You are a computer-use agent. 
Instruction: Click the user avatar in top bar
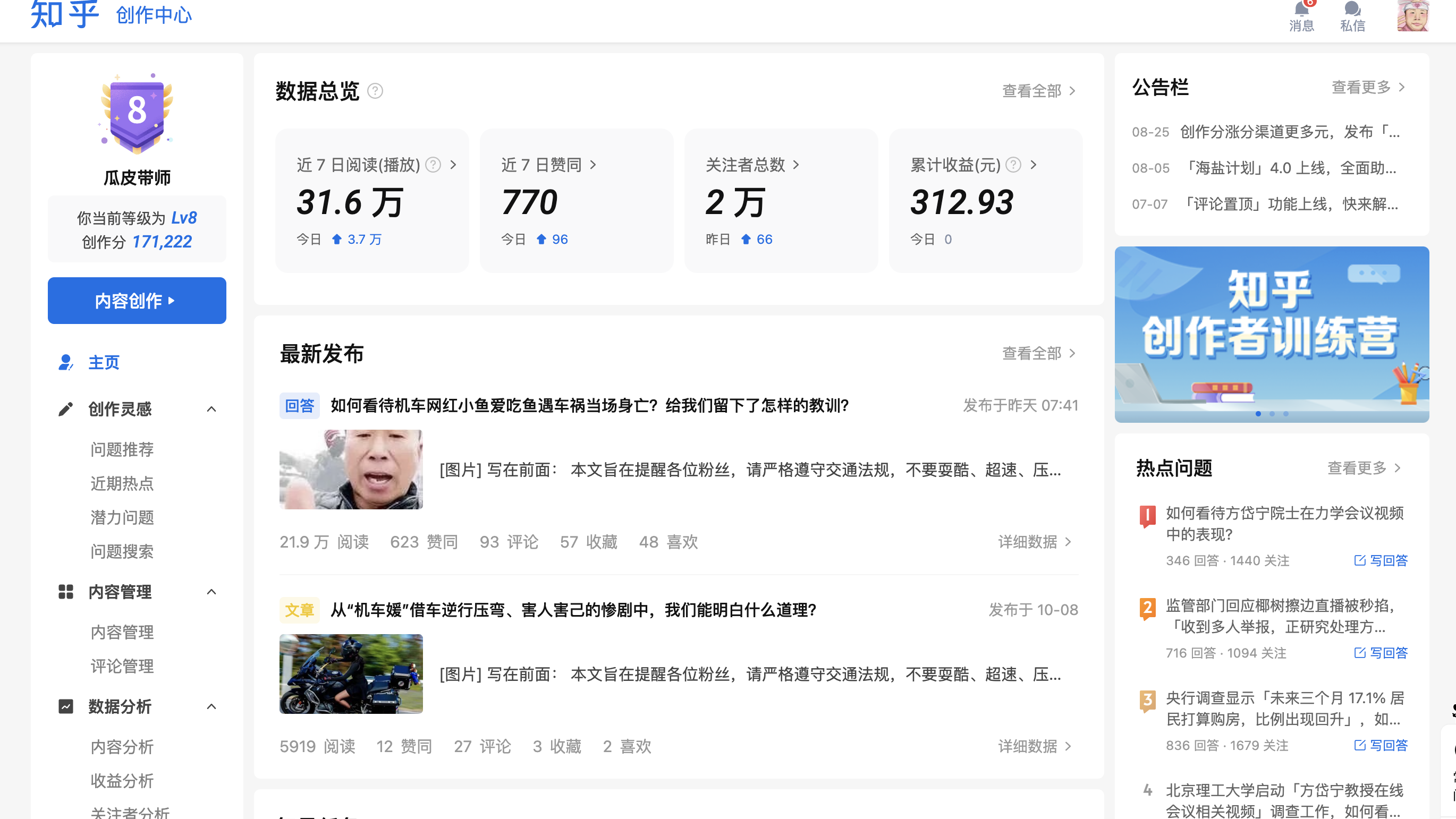[x=1412, y=15]
